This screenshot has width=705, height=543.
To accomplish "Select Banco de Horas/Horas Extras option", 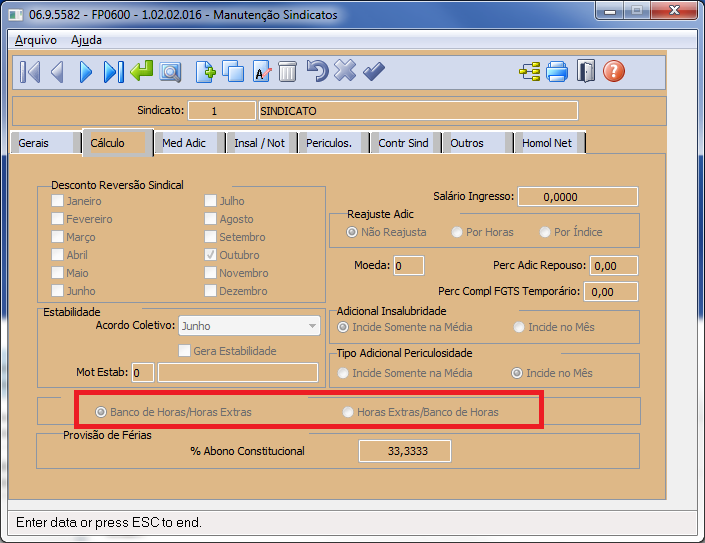I will pos(101,412).
